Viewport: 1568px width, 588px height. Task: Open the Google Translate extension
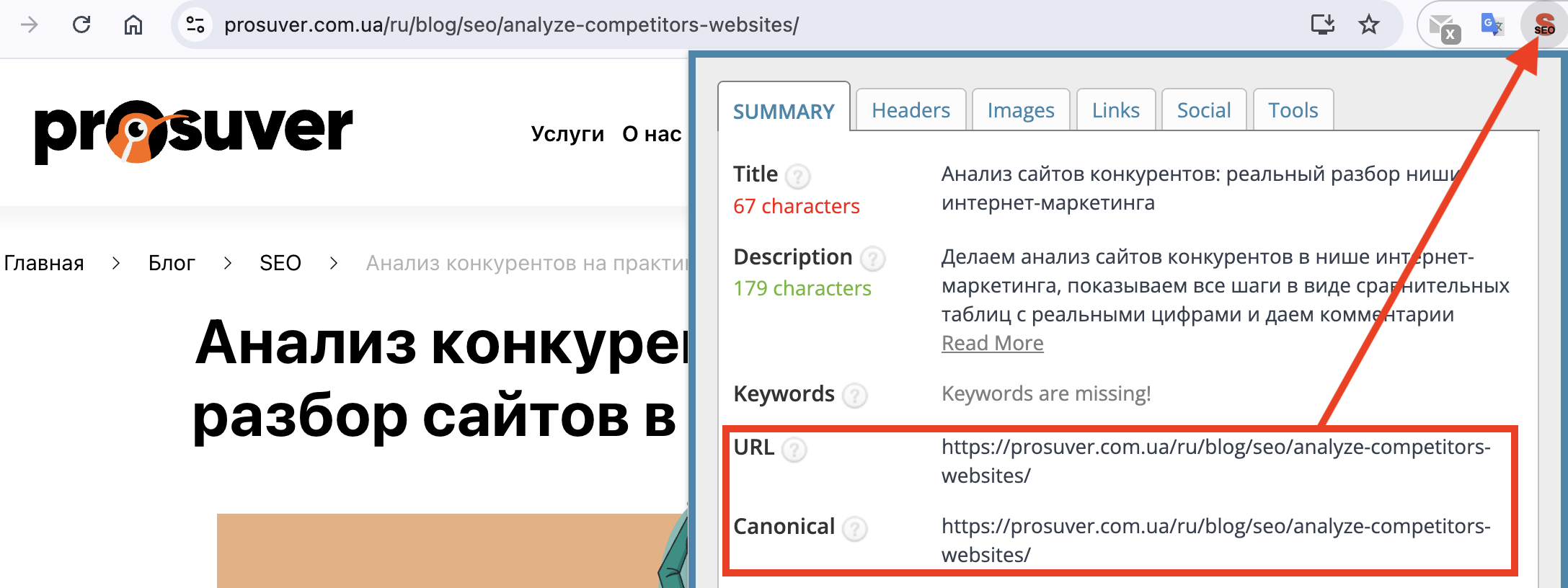point(1492,25)
